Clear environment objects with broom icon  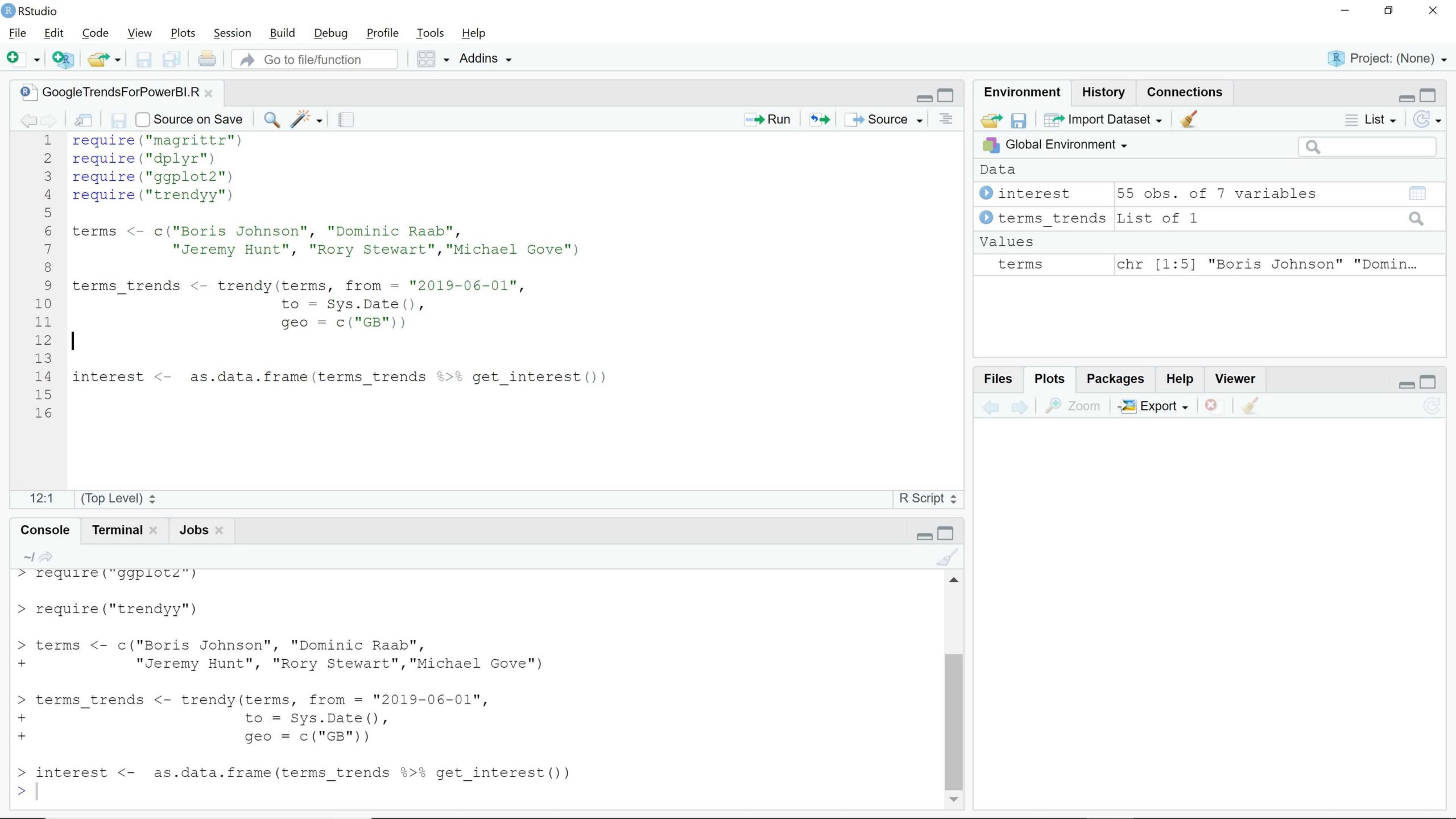pyautogui.click(x=1188, y=119)
